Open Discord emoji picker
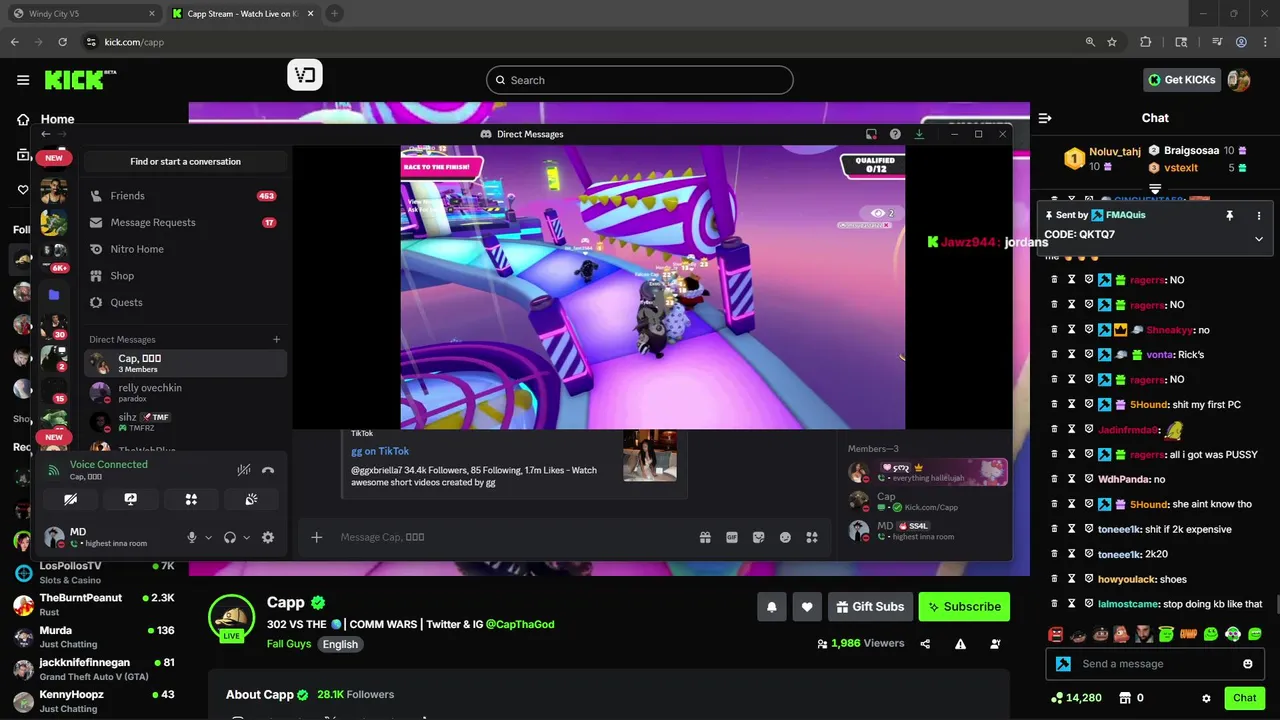This screenshot has height=720, width=1280. point(786,537)
